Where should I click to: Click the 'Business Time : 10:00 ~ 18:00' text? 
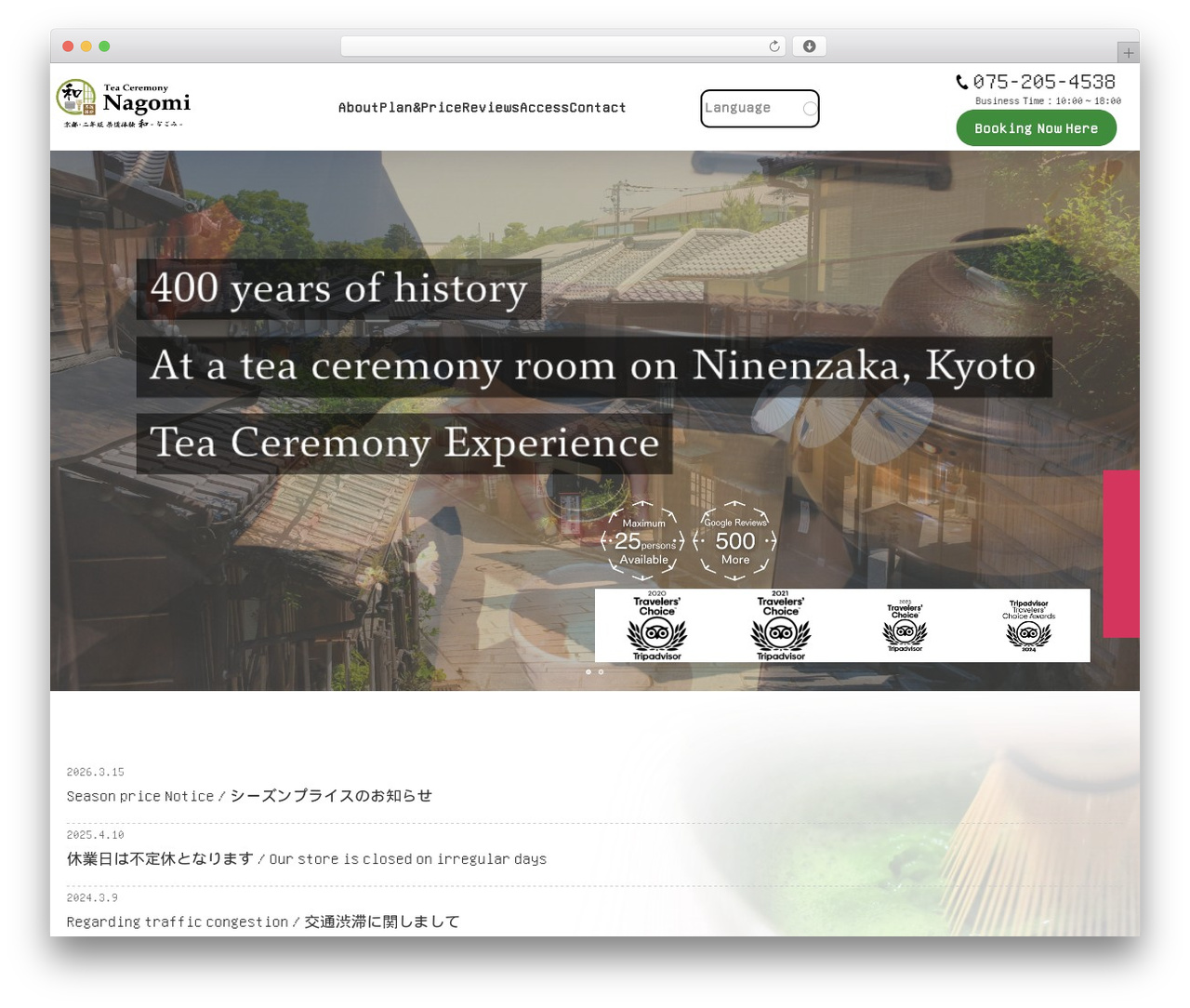(1048, 101)
